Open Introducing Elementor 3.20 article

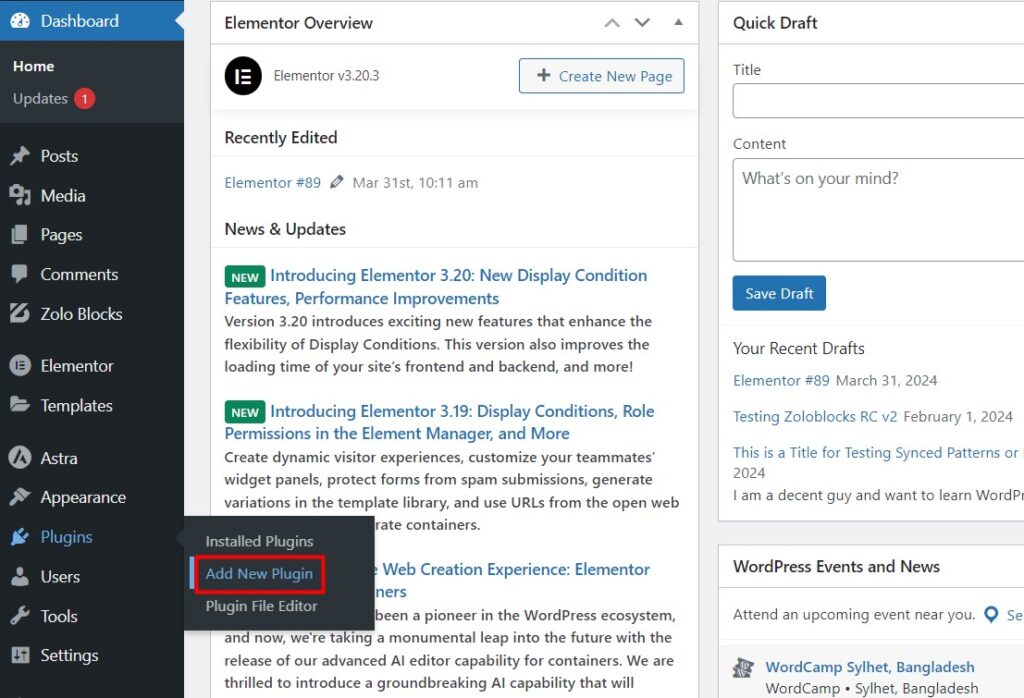tap(436, 287)
